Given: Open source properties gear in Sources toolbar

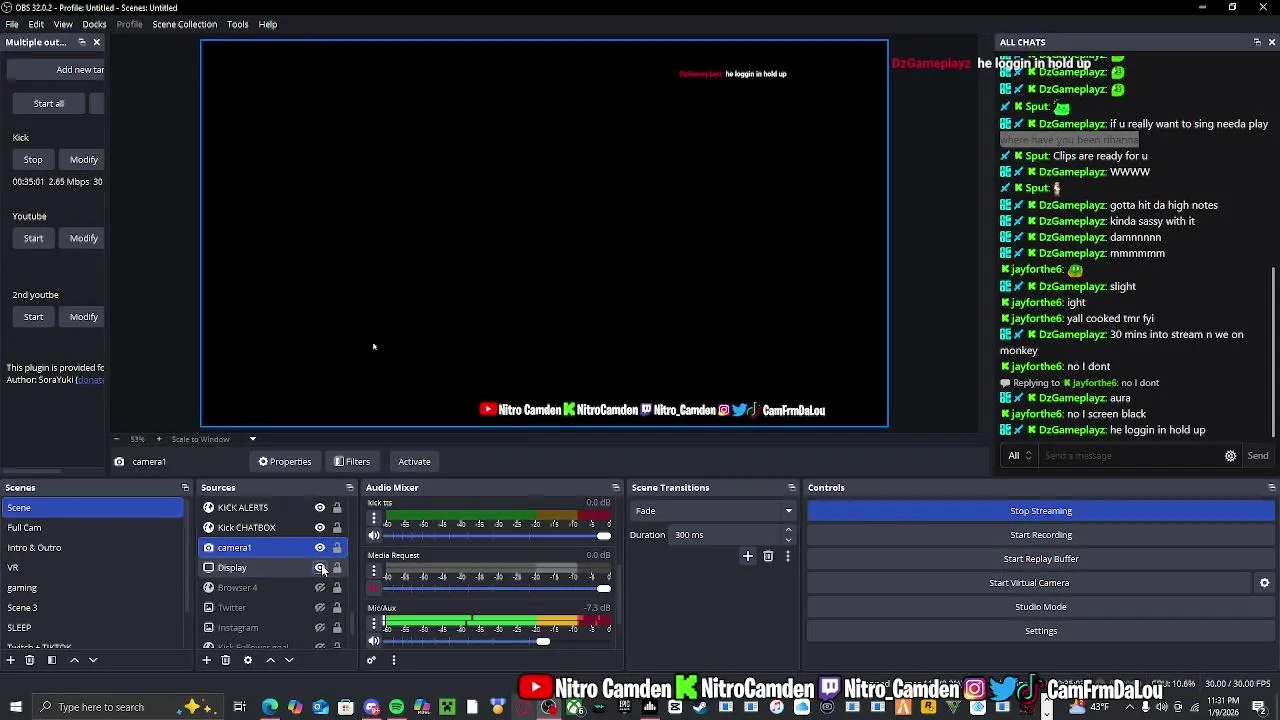Looking at the screenshot, I should (x=248, y=660).
